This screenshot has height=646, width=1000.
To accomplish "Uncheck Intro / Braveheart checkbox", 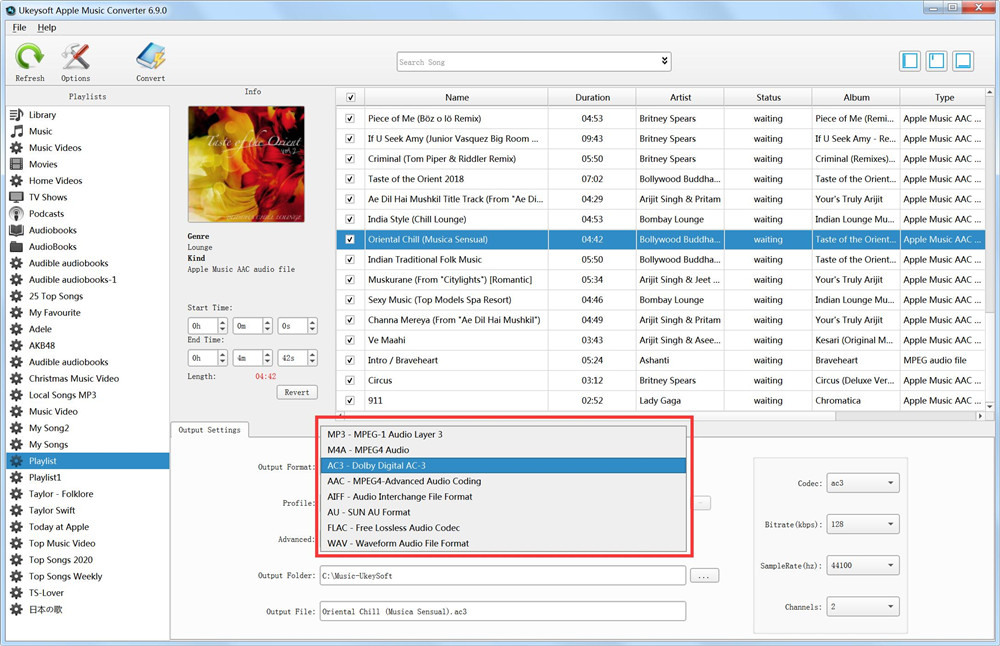I will tap(349, 360).
